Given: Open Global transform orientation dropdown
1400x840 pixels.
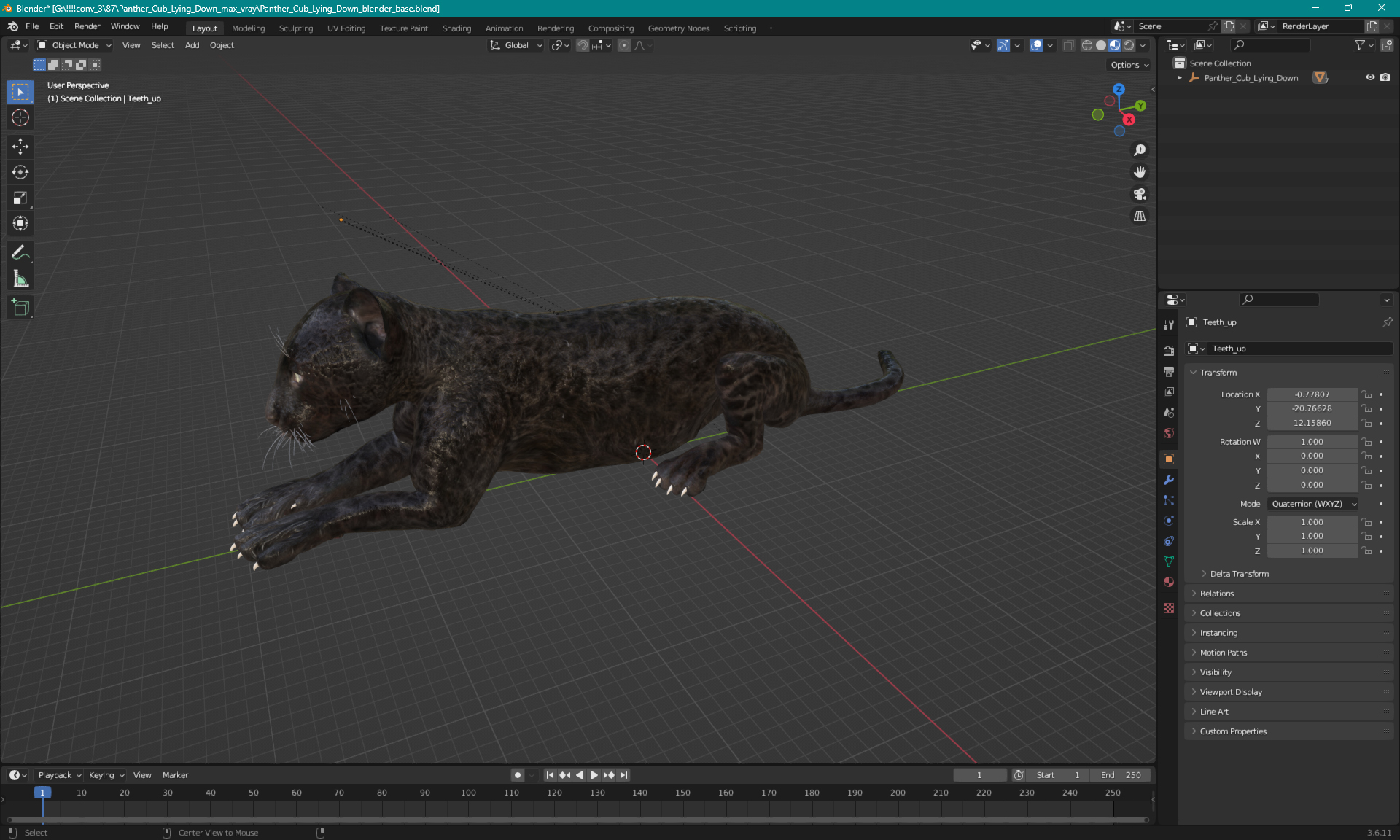Looking at the screenshot, I should pyautogui.click(x=516, y=45).
